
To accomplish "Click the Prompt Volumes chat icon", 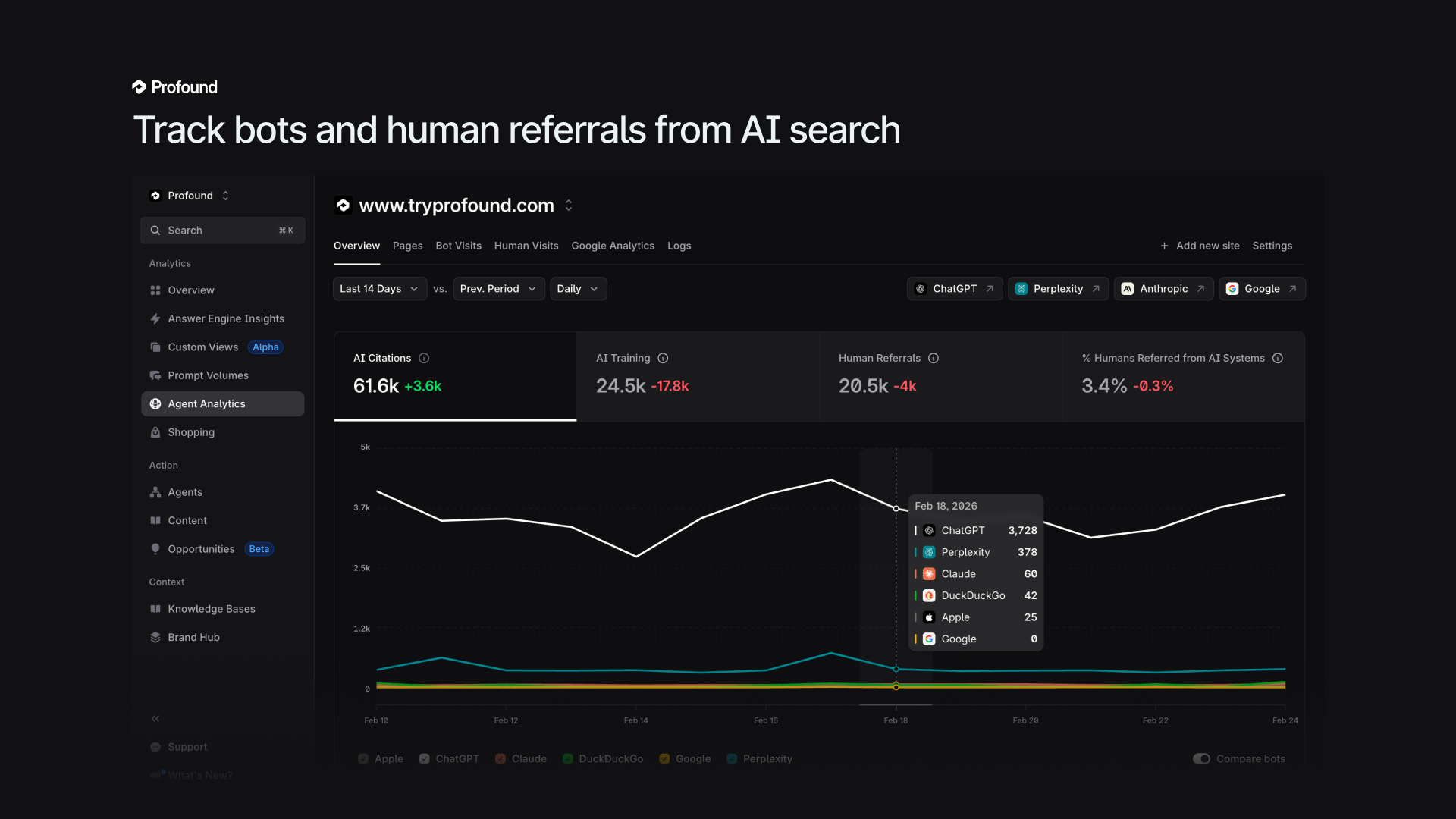I will [155, 375].
